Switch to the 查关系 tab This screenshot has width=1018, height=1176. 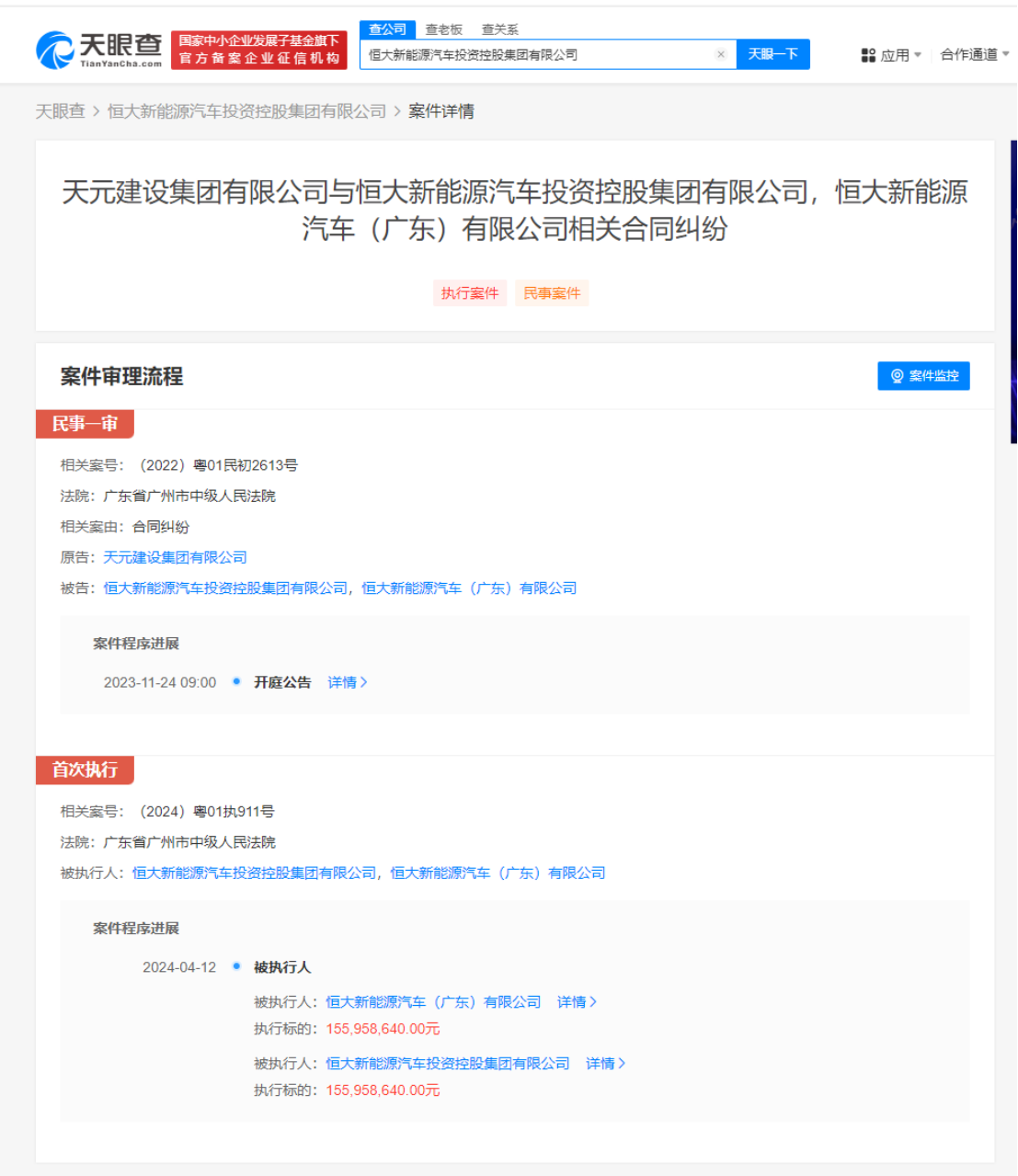[x=500, y=29]
